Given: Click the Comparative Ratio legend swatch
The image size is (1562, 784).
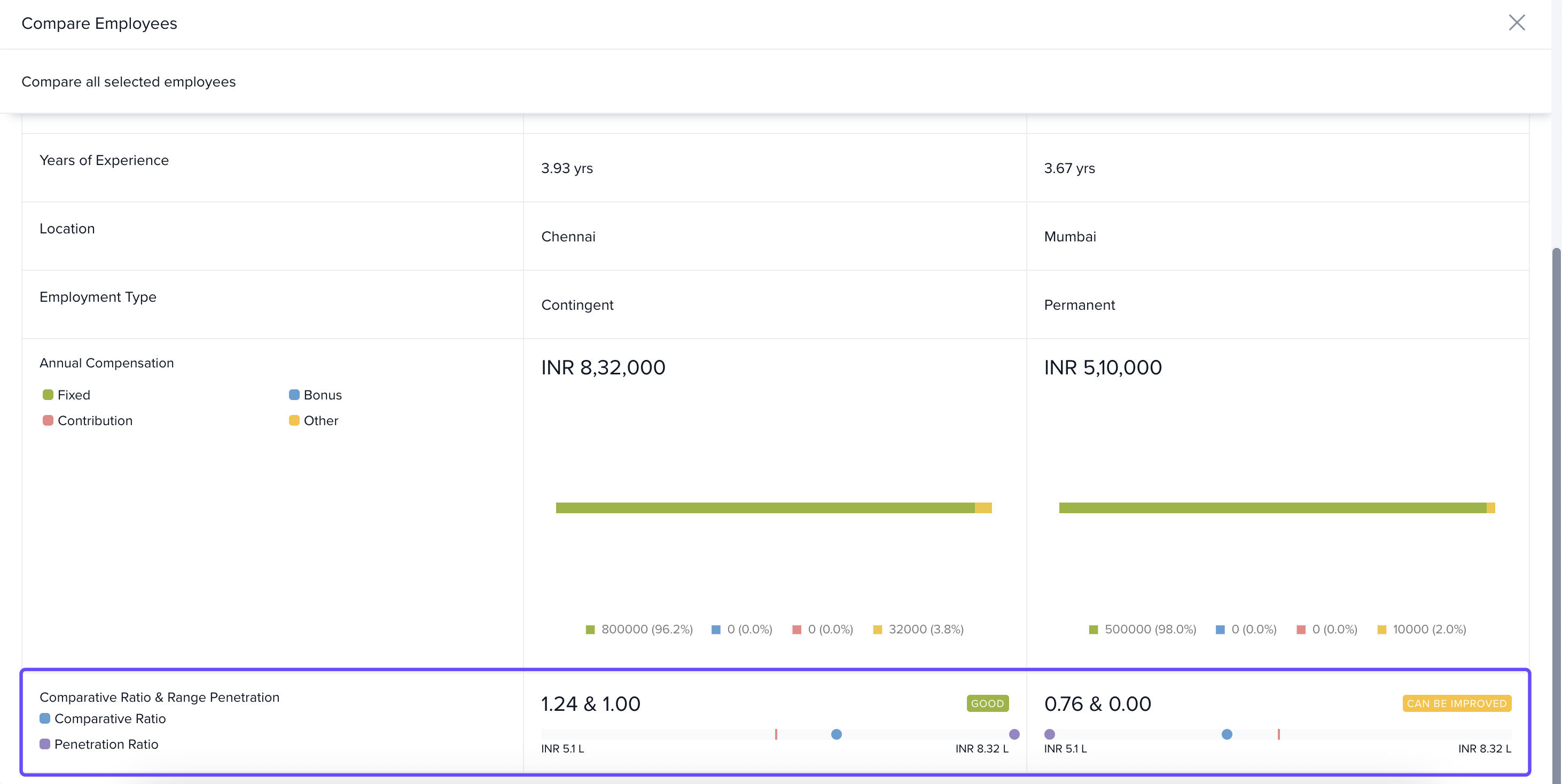Looking at the screenshot, I should (x=45, y=718).
